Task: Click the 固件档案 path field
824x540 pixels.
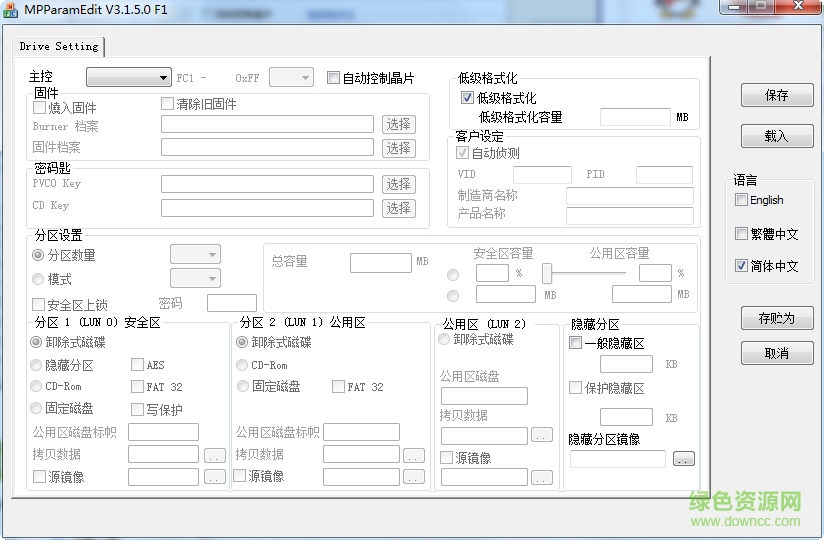Action: click(267, 147)
